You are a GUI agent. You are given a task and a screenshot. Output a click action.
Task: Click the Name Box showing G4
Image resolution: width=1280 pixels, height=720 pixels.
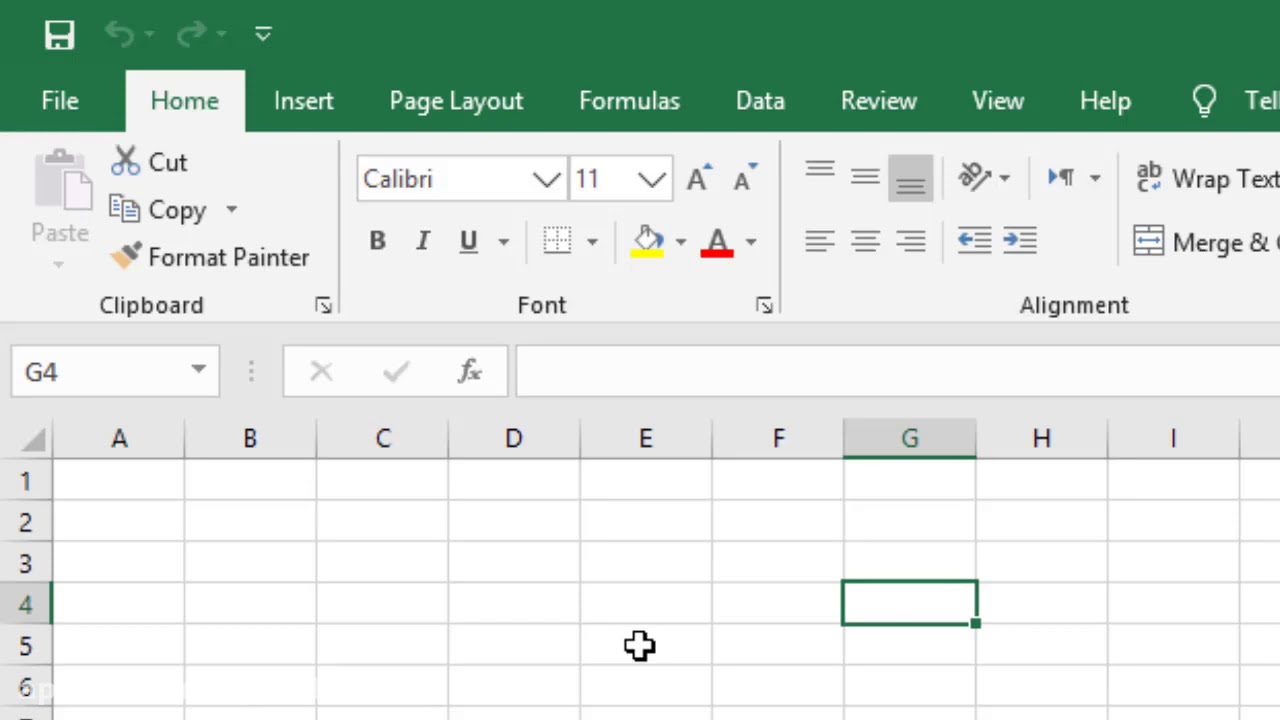coord(98,372)
